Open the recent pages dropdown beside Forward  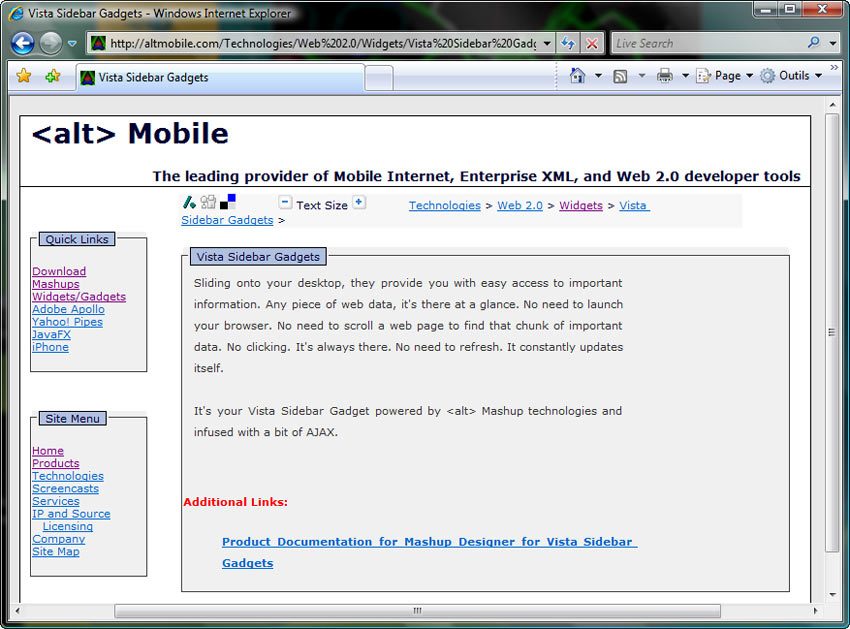pos(72,43)
